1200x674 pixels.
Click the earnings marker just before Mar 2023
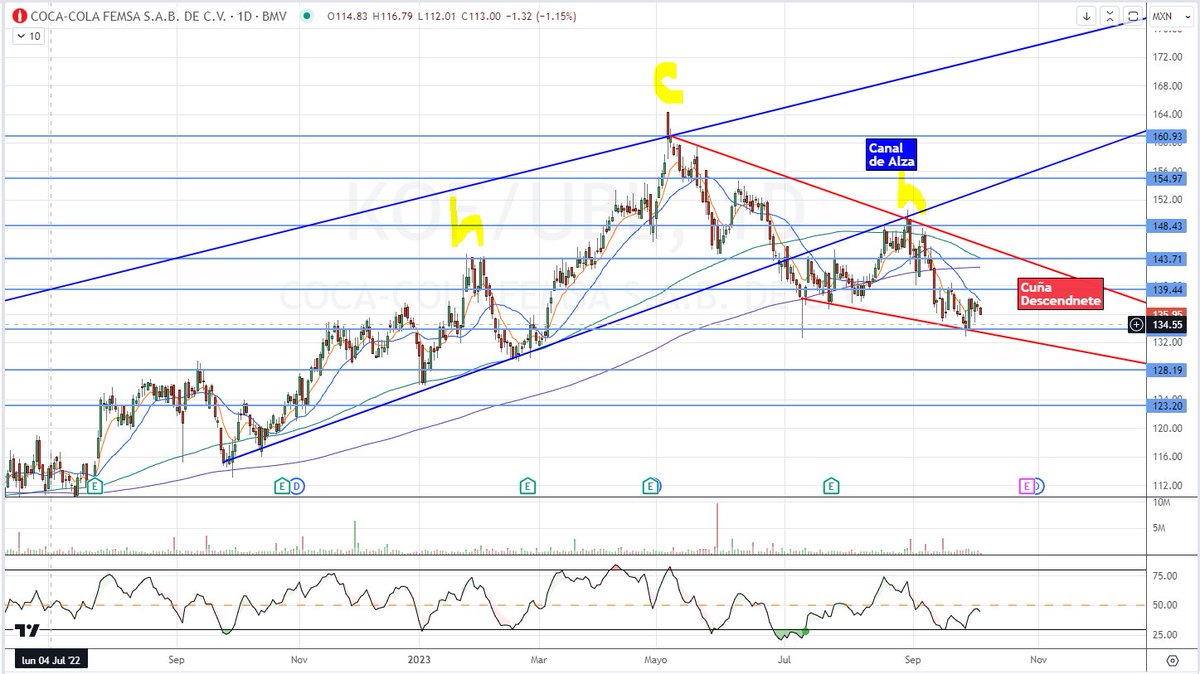pyautogui.click(x=527, y=486)
